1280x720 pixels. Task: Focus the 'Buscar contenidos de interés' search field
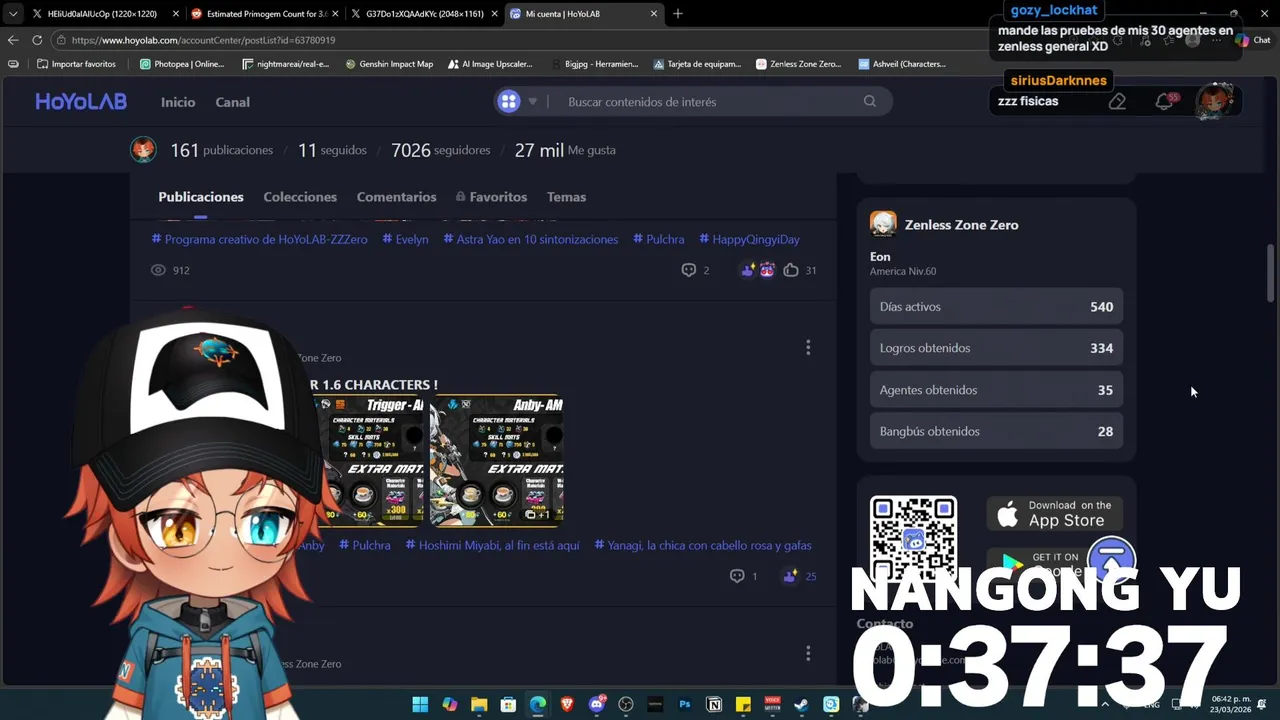[710, 102]
